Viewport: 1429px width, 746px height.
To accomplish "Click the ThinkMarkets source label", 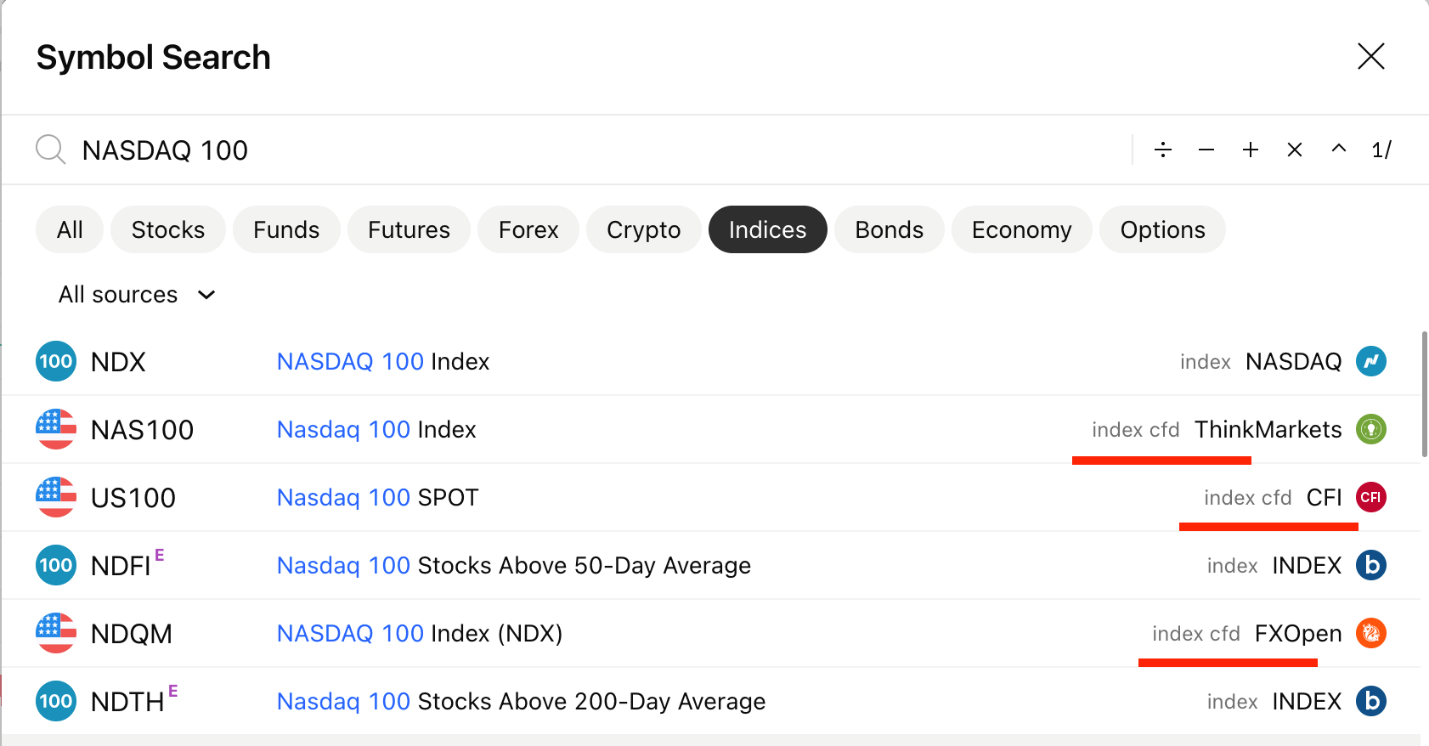I will click(x=1268, y=430).
